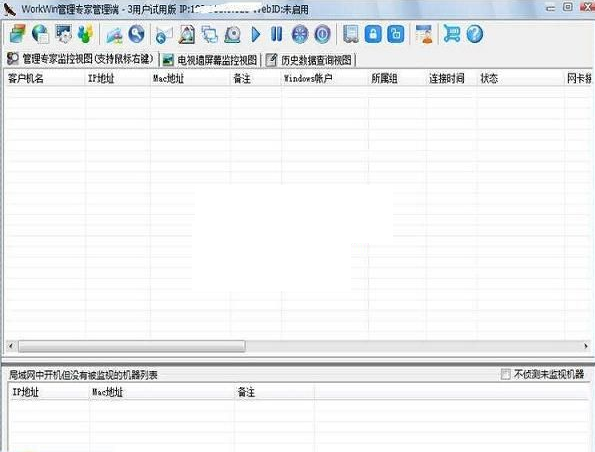The height and width of the screenshot is (452, 595).
Task: Open help with the blue question mark icon
Action: [474, 34]
